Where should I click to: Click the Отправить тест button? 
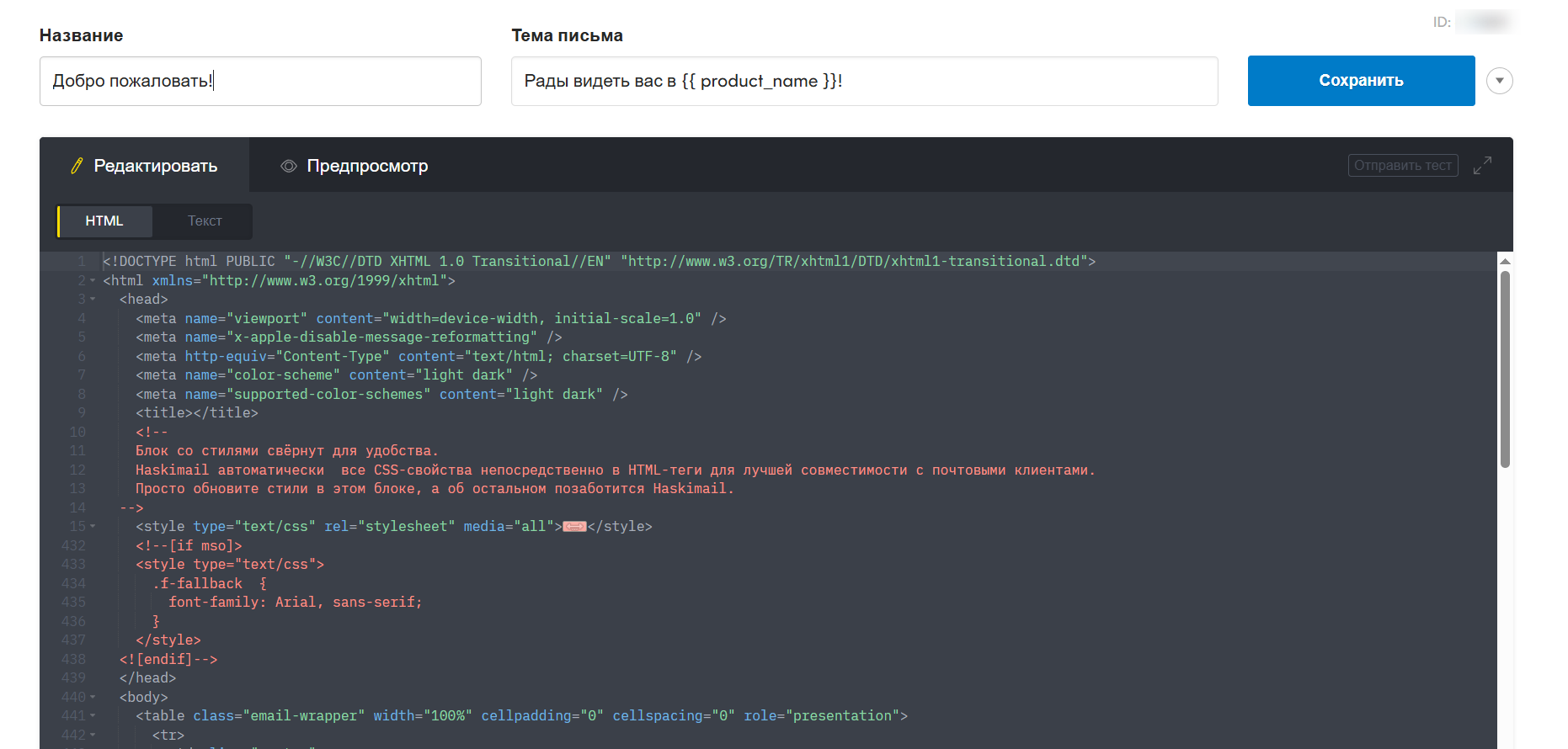coord(1402,166)
